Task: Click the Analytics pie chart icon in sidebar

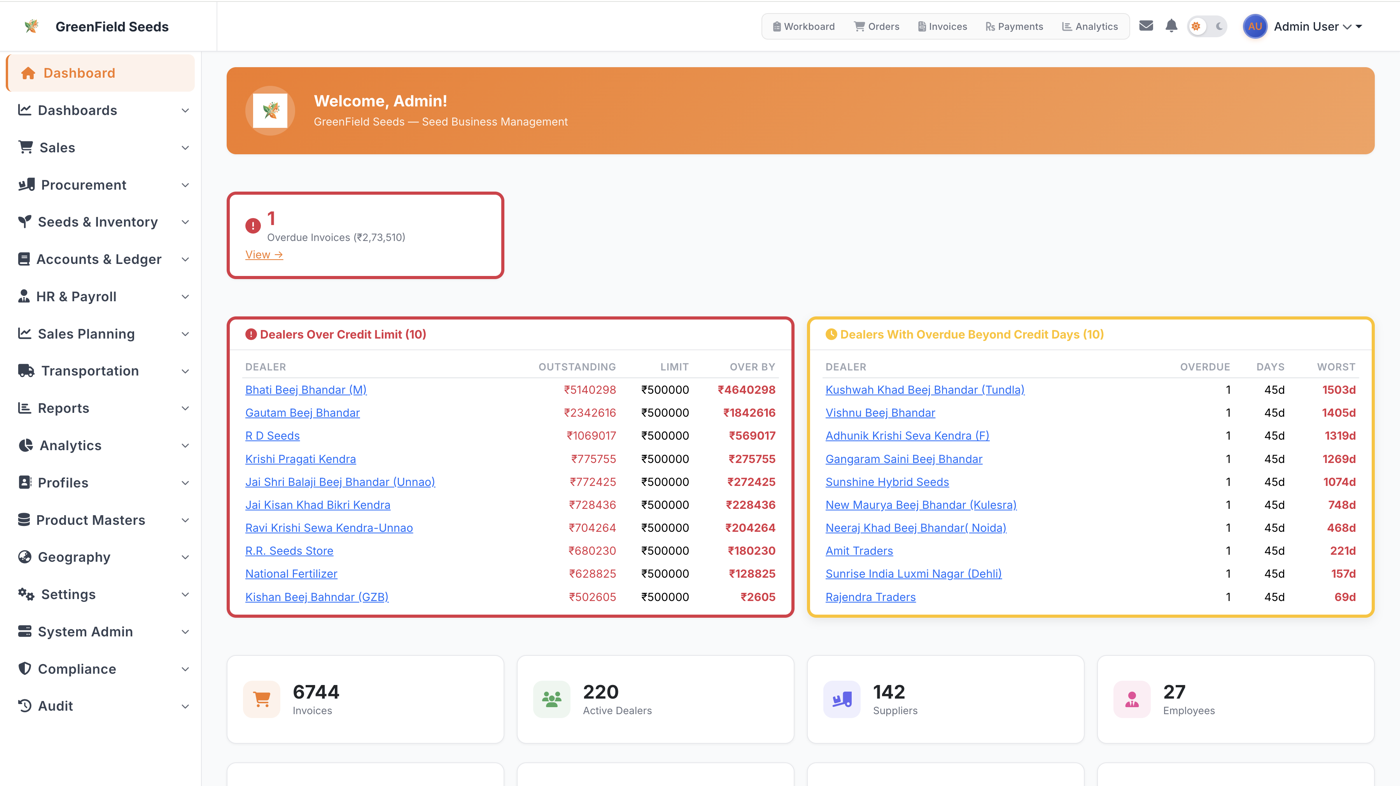Action: pos(25,445)
